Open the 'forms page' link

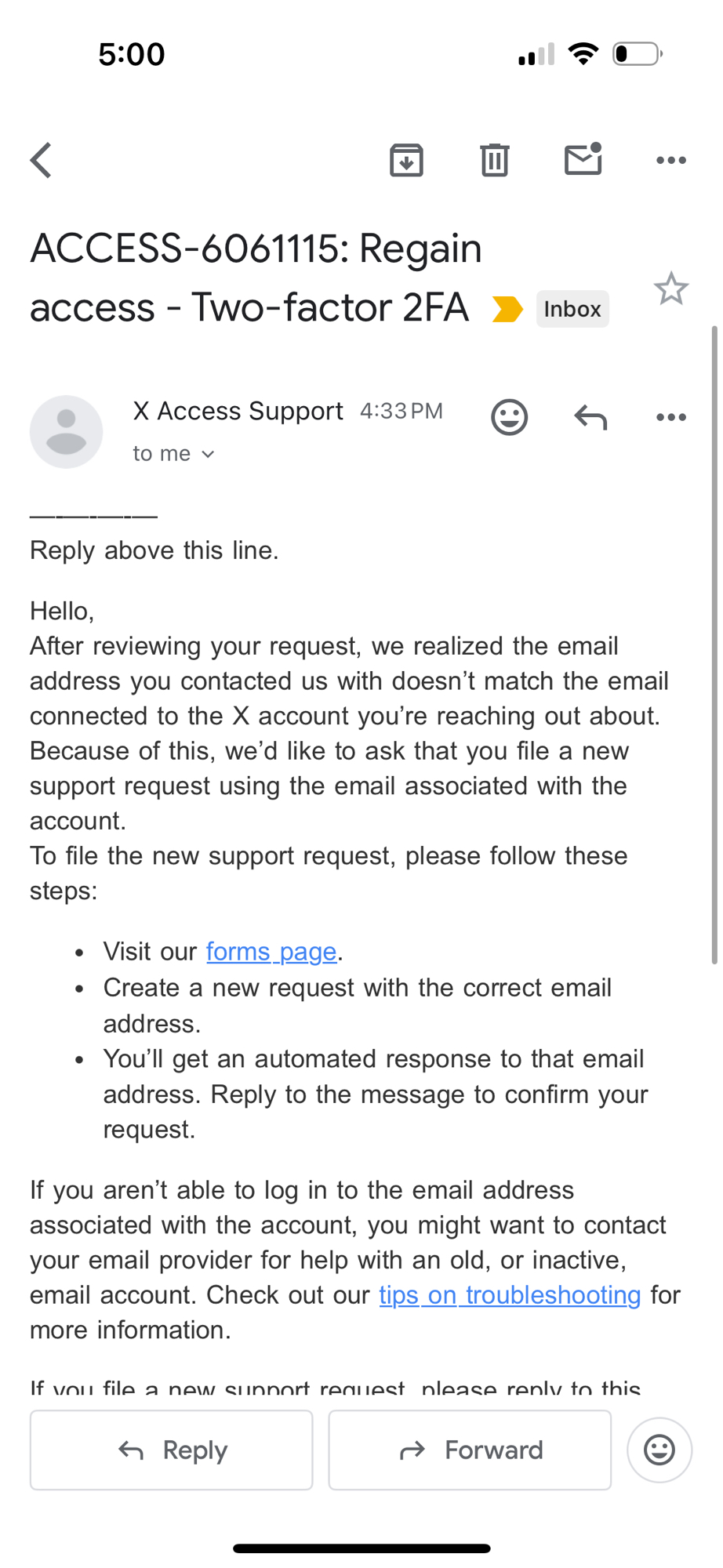click(271, 952)
